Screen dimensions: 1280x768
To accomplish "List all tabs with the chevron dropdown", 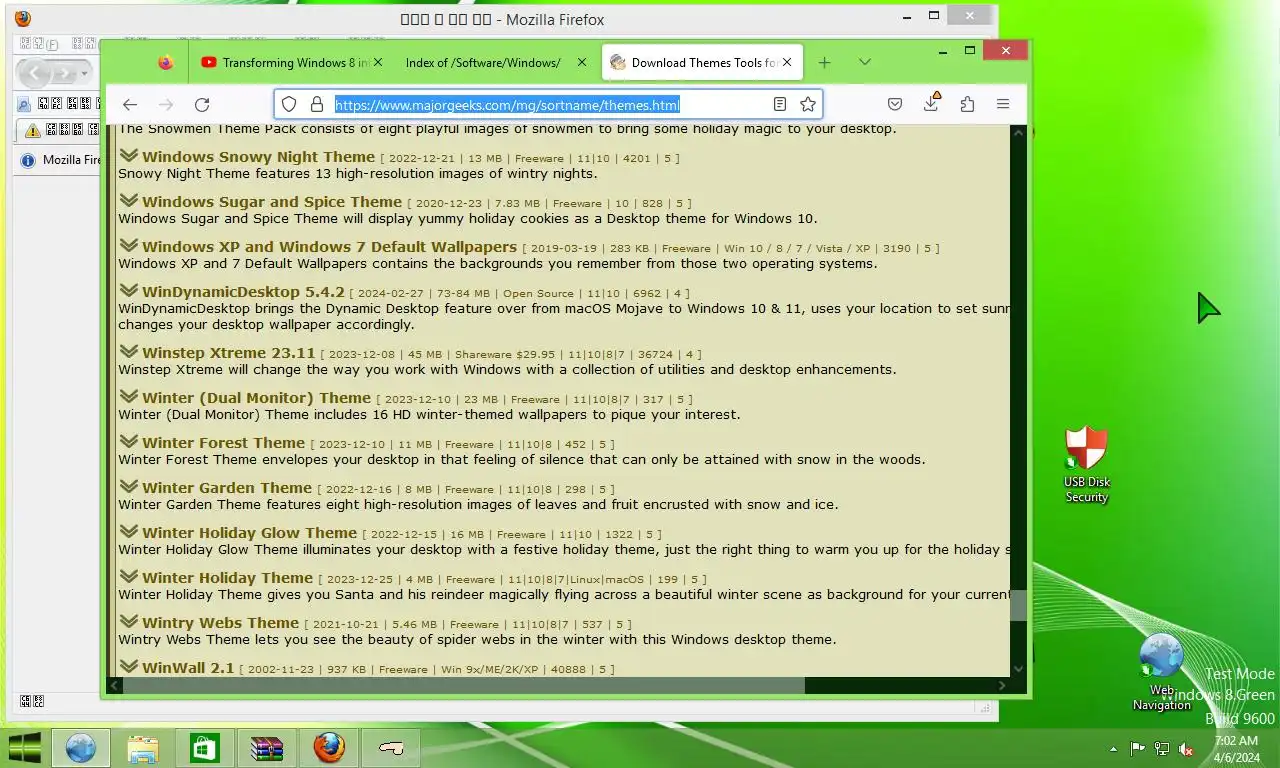I will (x=865, y=62).
